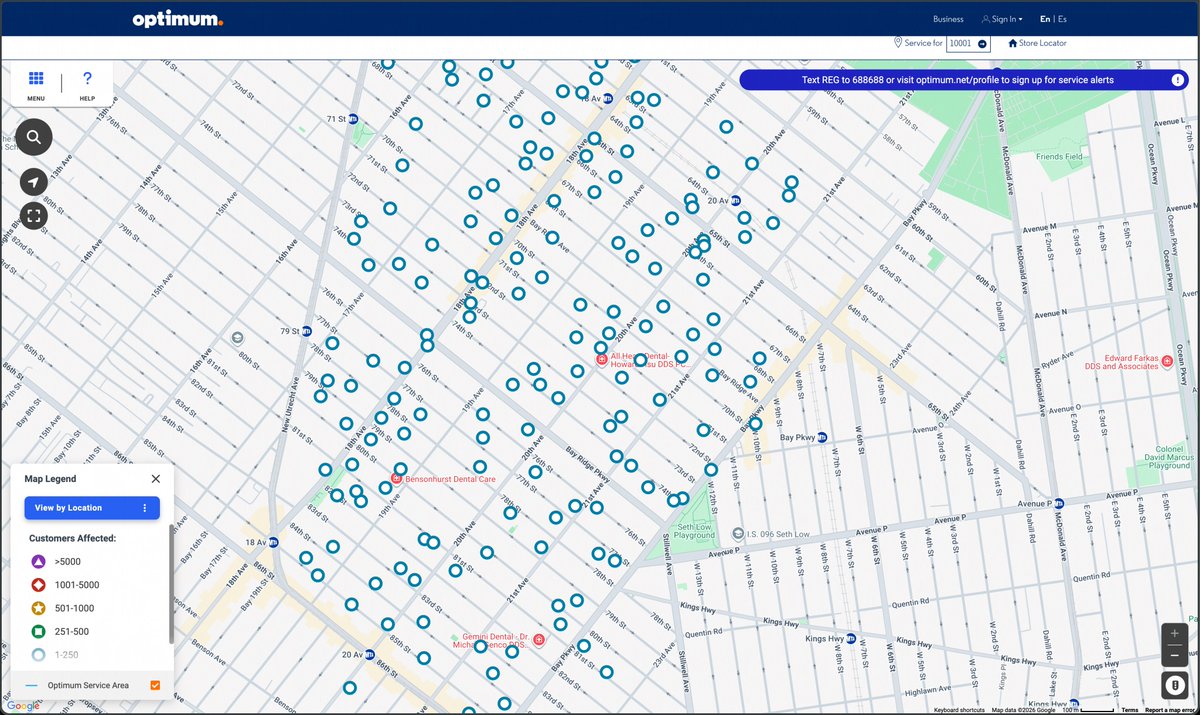Click the 501-1000 gold star symbol

coord(37,608)
